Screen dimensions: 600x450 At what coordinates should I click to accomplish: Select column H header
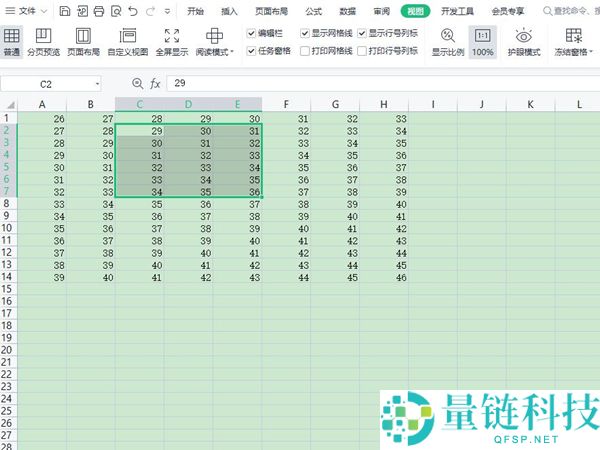[384, 104]
